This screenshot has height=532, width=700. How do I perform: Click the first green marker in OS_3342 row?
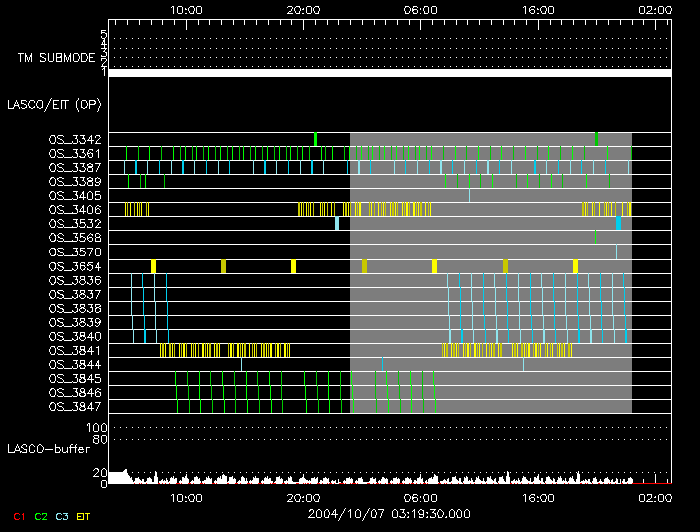coord(315,139)
